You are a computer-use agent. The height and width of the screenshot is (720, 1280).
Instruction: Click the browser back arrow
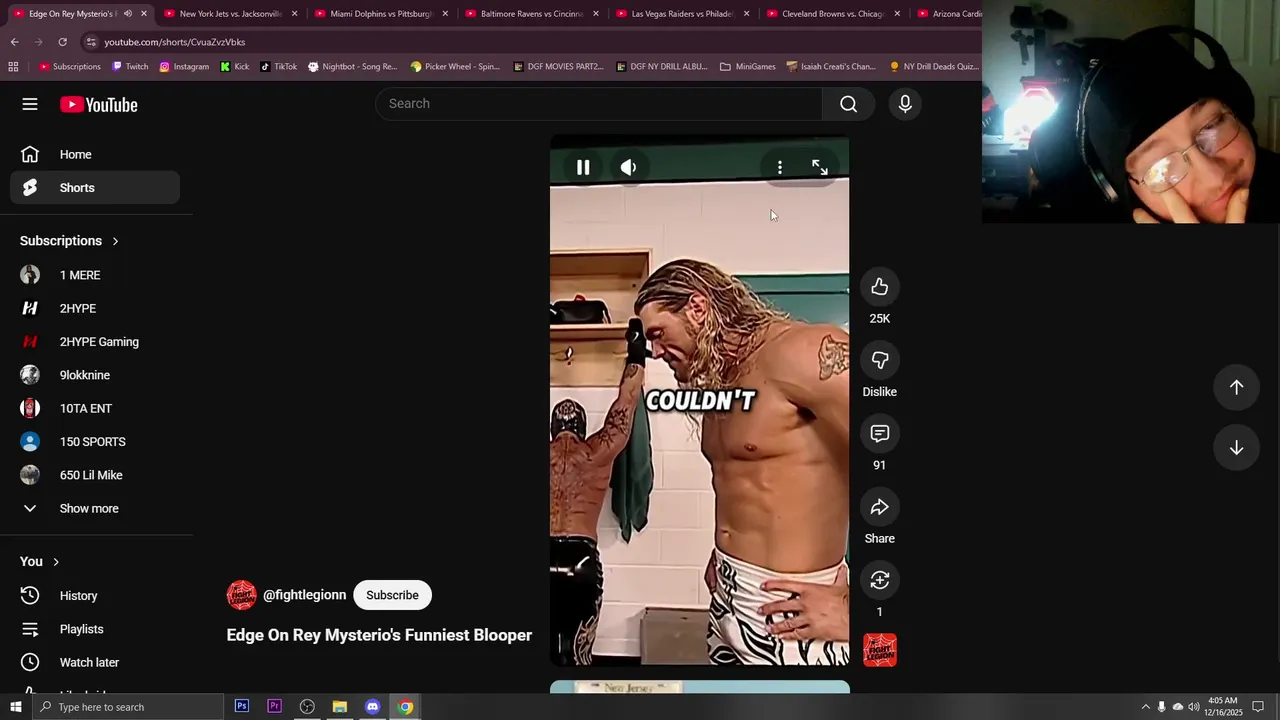14,42
